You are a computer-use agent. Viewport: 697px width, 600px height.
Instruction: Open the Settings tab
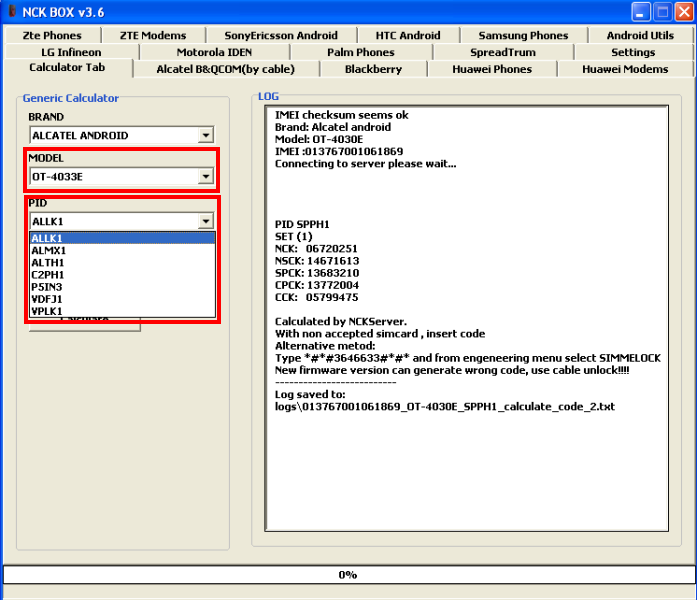pyautogui.click(x=633, y=52)
